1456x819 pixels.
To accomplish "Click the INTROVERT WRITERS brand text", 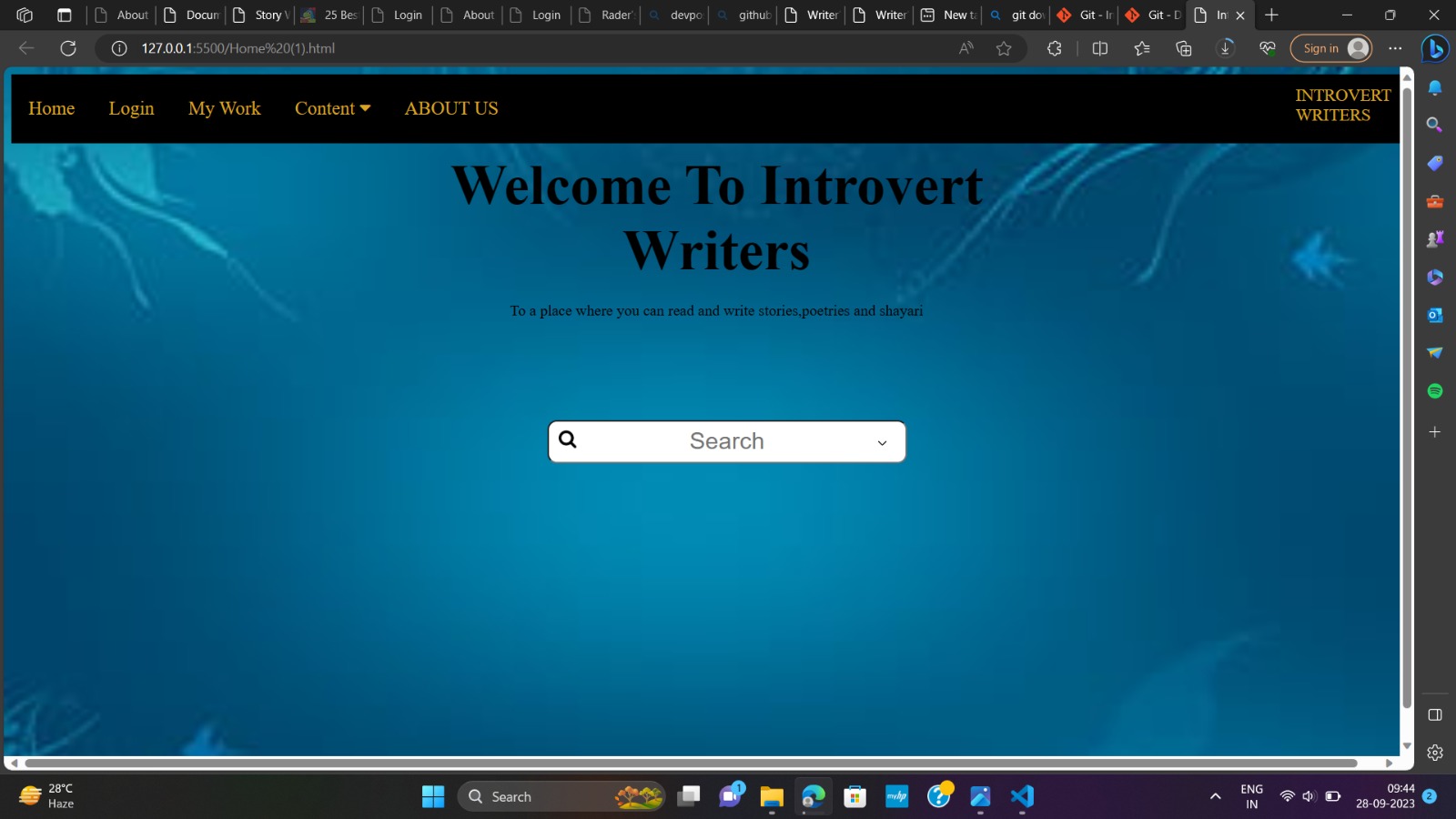I will pos(1343,105).
